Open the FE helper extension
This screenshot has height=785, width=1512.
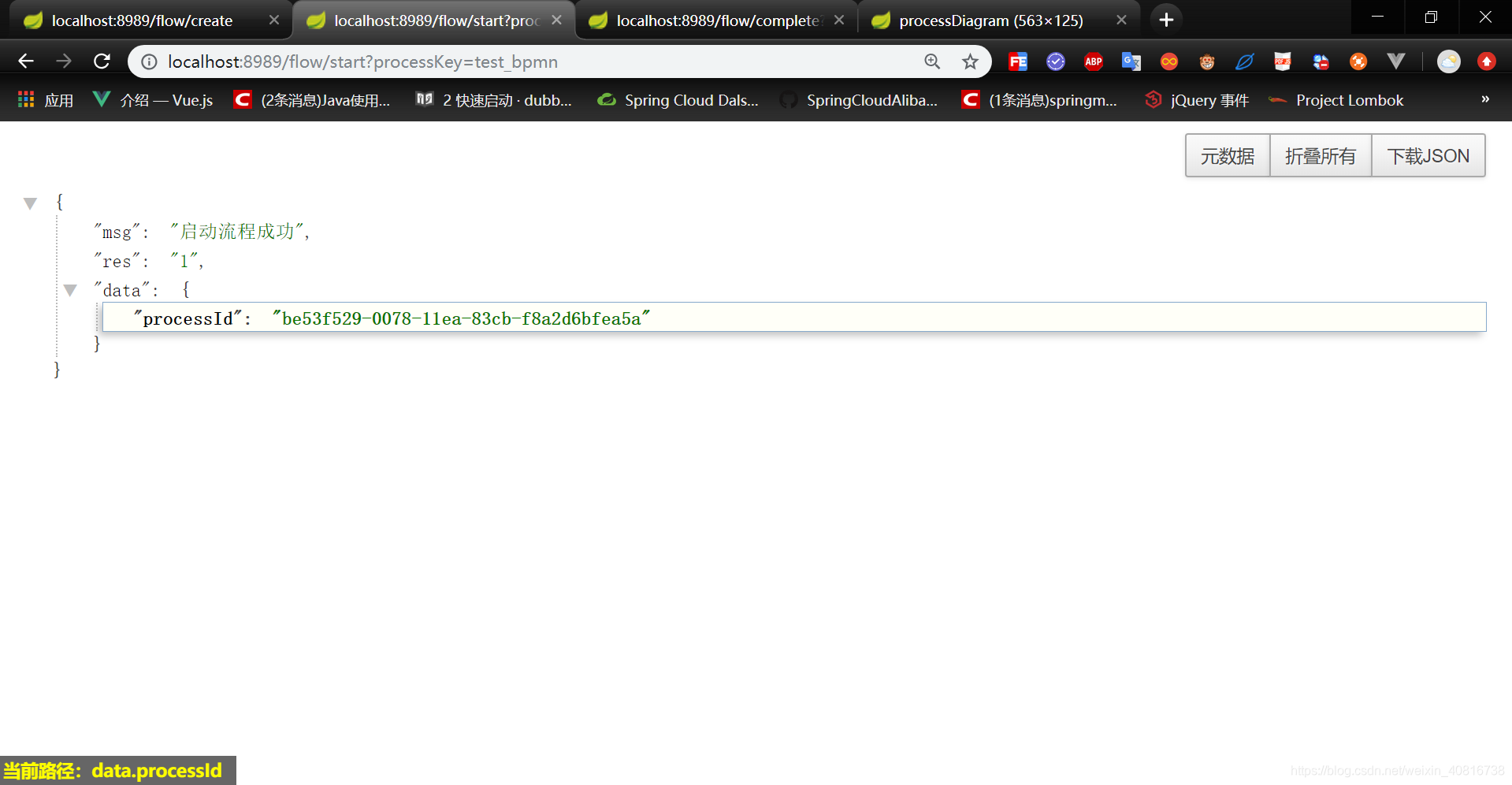[x=1018, y=61]
